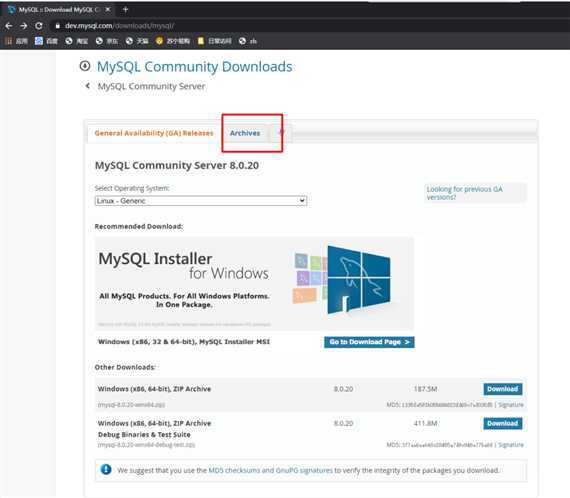Open Signature link for the 187.5M ZIP Archive

click(511, 405)
